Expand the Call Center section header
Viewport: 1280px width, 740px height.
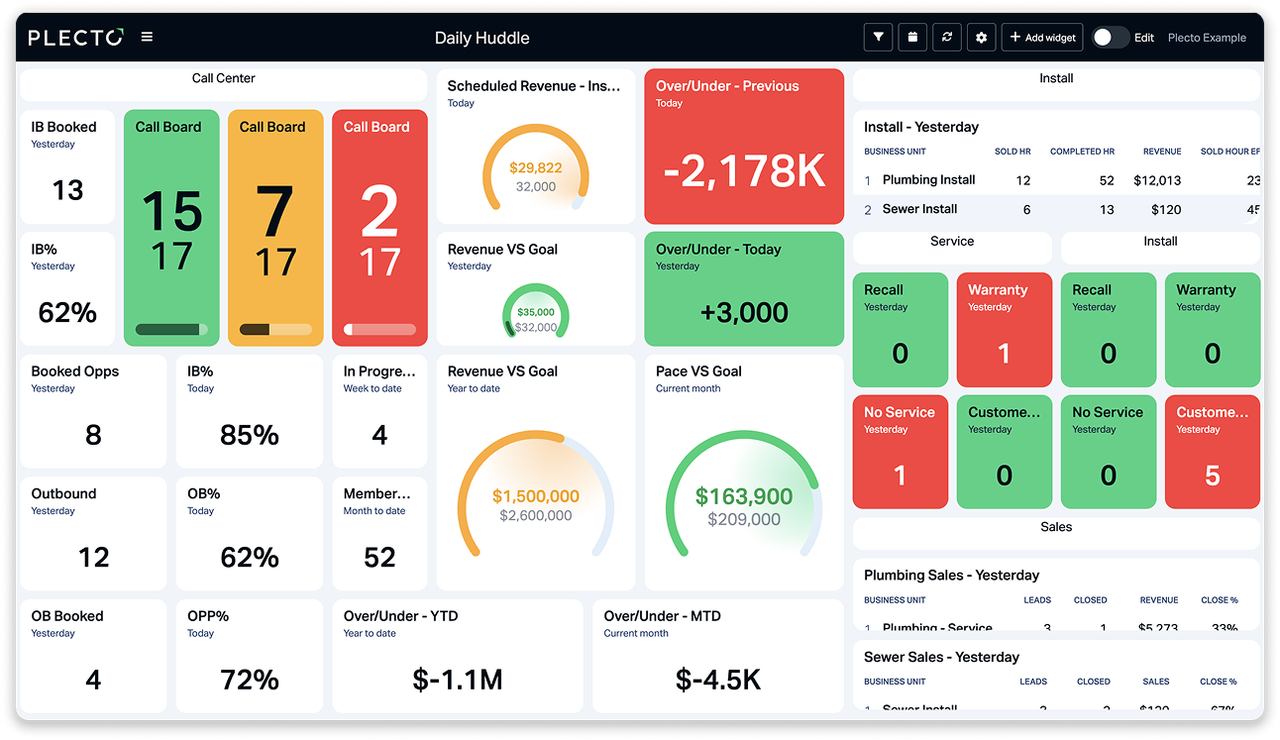(223, 77)
